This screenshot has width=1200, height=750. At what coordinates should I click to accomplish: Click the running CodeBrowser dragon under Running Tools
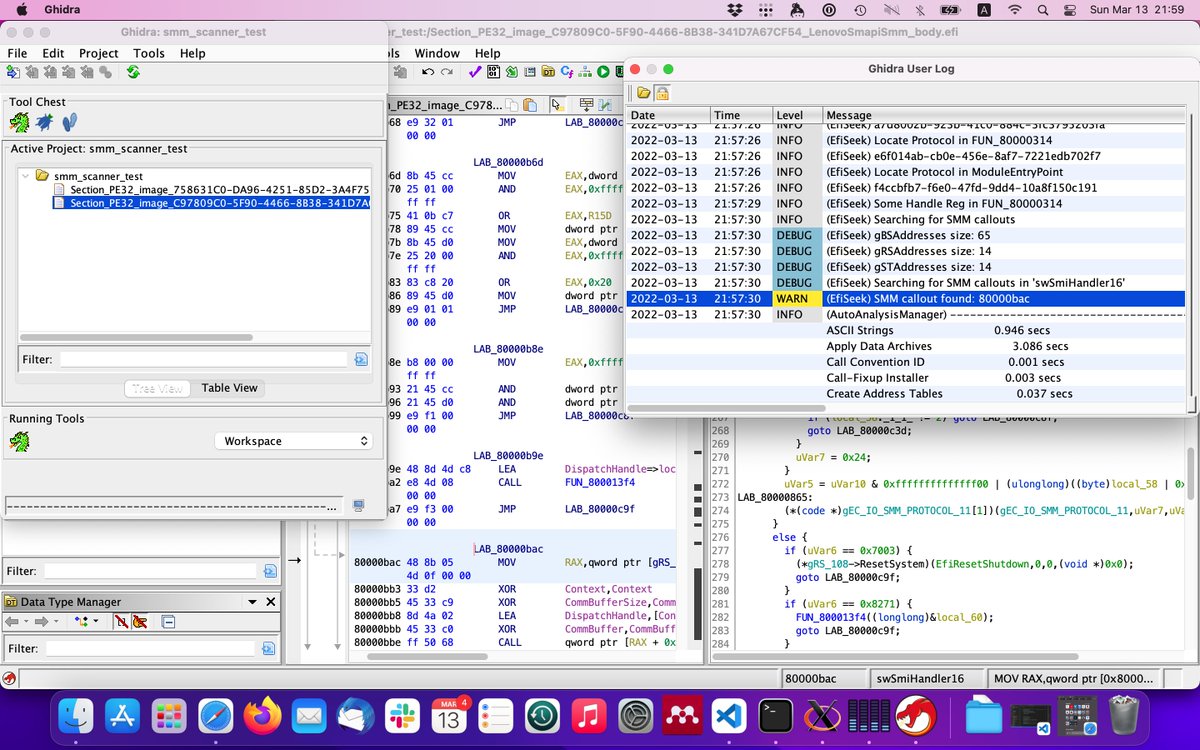(x=19, y=441)
